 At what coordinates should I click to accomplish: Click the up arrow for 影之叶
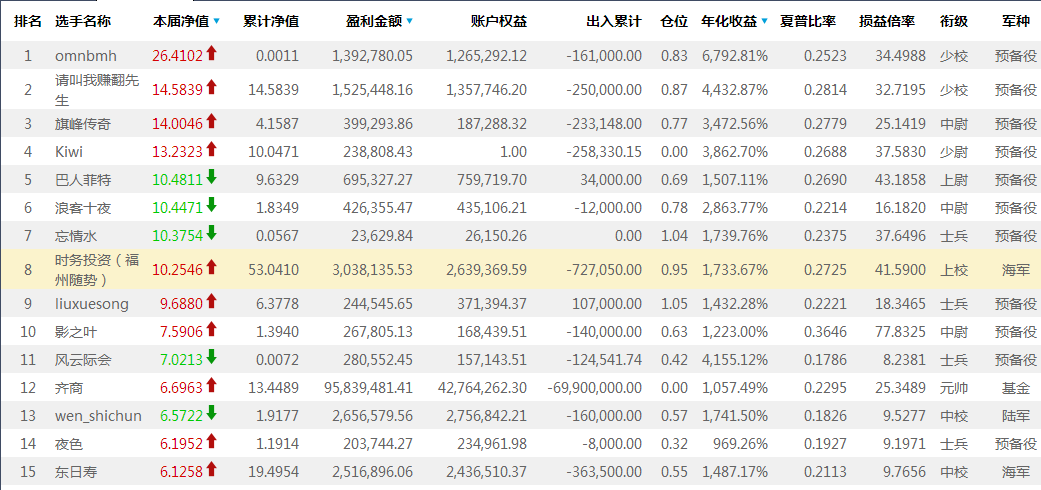(212, 329)
